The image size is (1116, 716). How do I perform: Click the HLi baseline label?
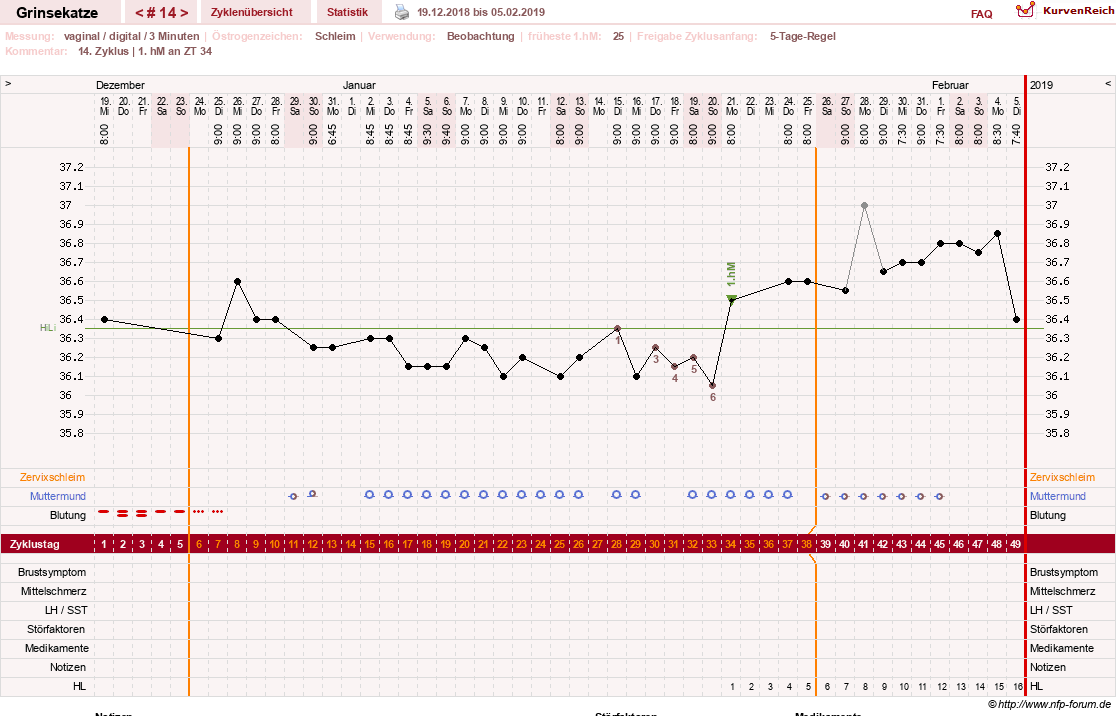coord(48,328)
